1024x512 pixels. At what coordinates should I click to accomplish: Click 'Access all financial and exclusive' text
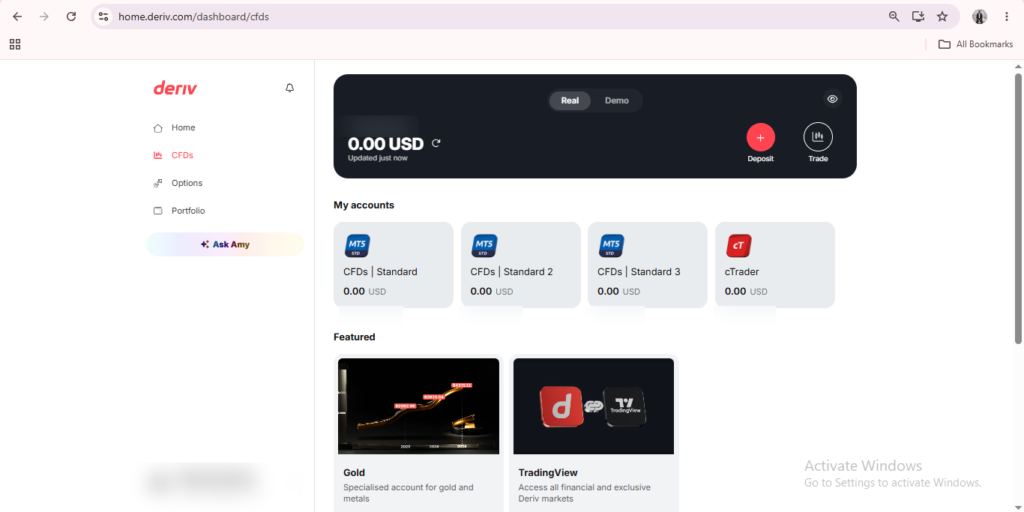click(x=584, y=487)
